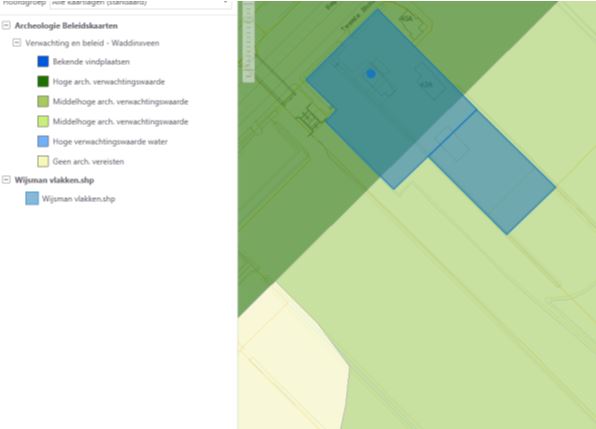
Task: Collapse the Archeologie Beleidskaarten group
Action: [6, 25]
